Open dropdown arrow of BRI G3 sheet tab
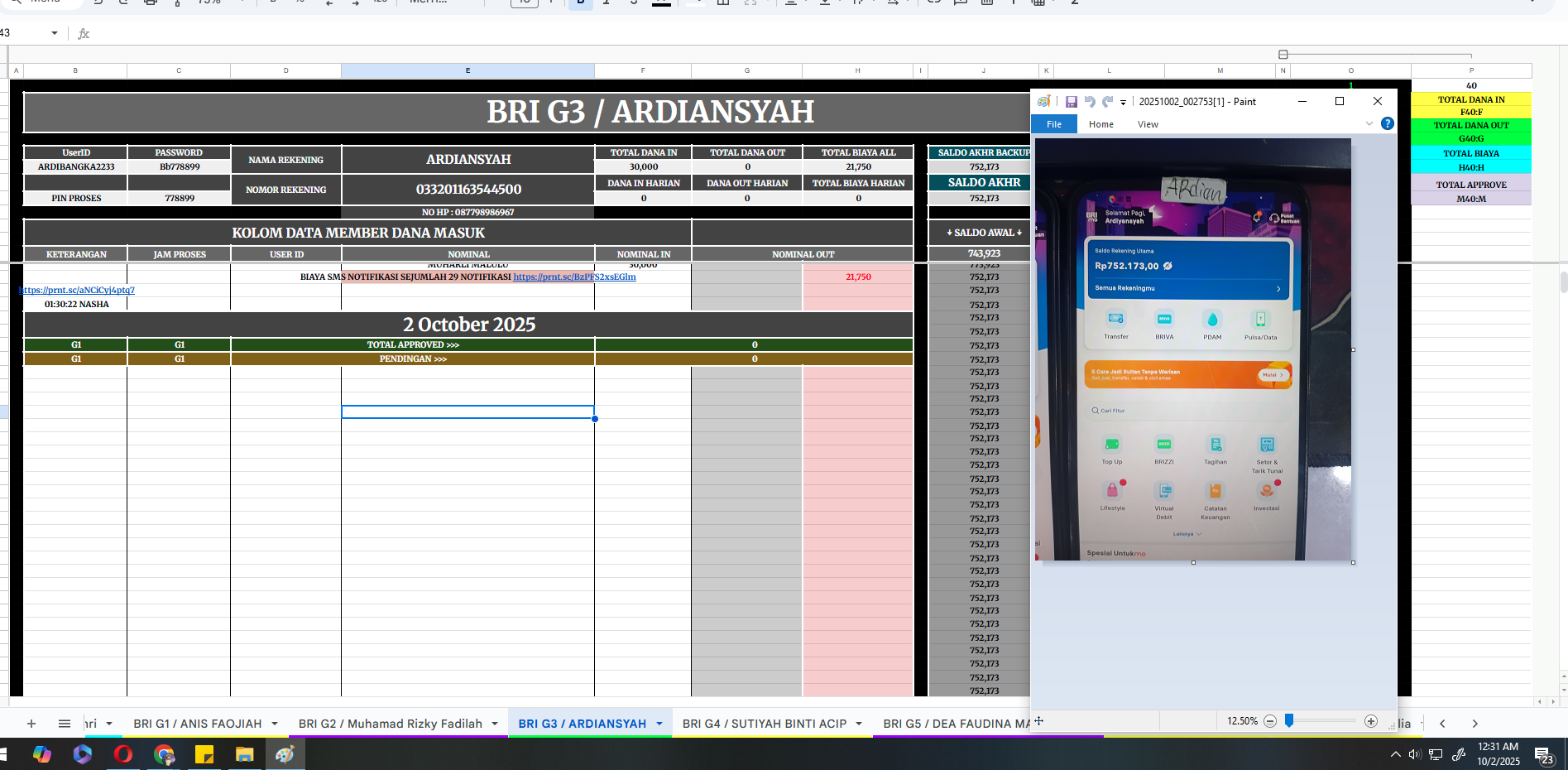This screenshot has width=1568, height=770. coord(659,724)
